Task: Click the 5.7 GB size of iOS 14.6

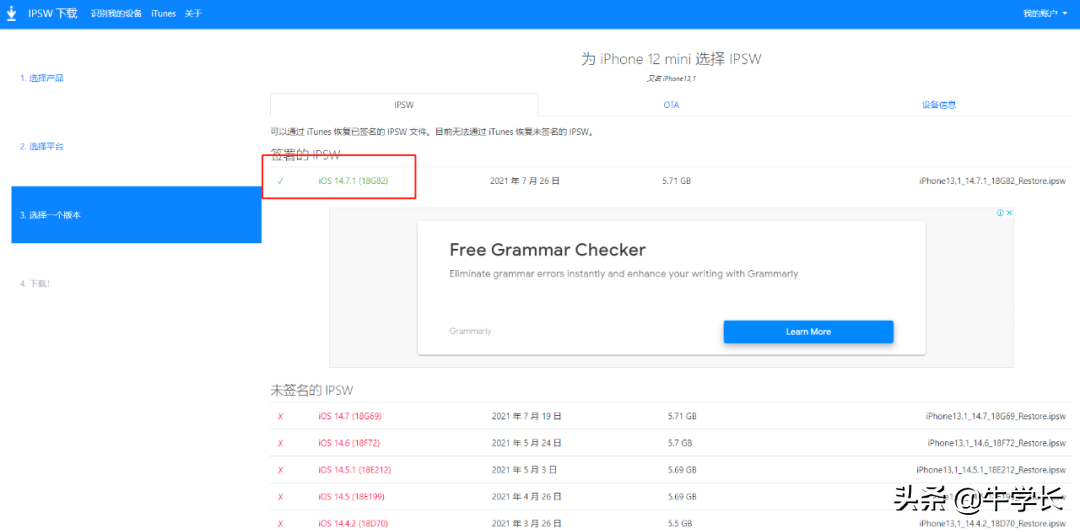Action: (680, 442)
